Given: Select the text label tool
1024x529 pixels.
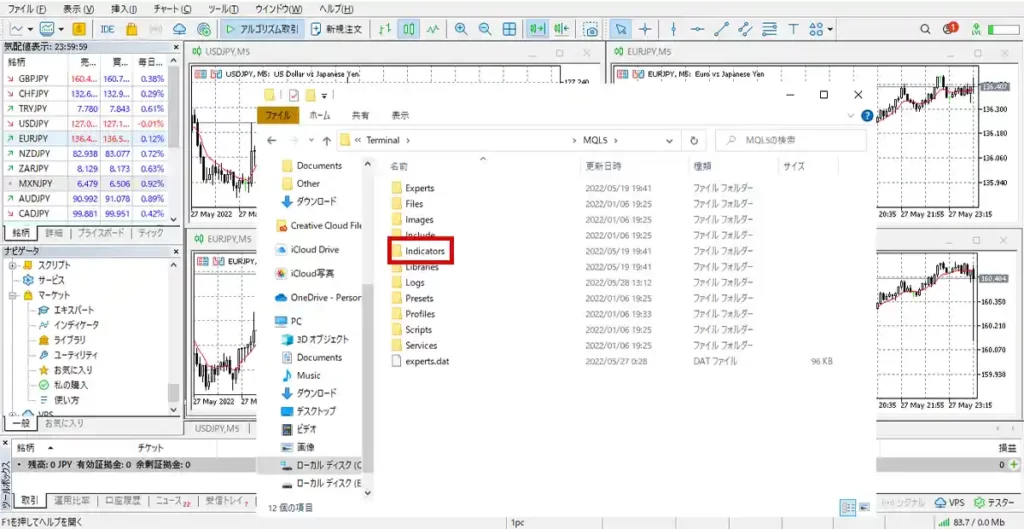Looking at the screenshot, I should tap(793, 29).
